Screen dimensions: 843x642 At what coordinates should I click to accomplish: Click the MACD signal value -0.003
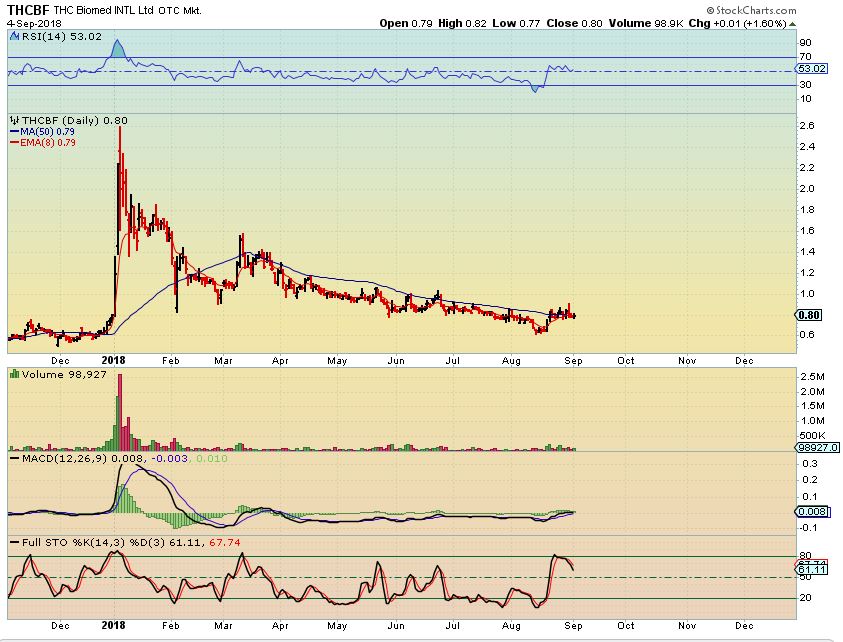(170, 458)
